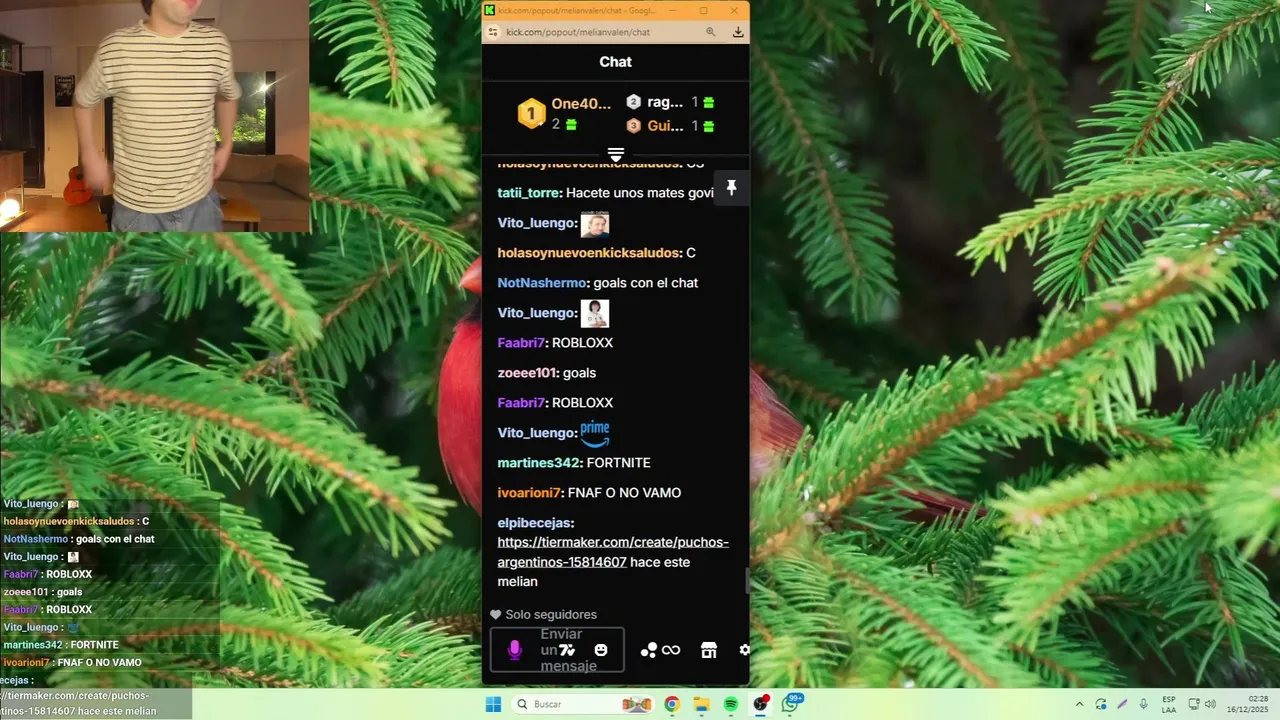
Task: Open the emoji picker smiley icon
Action: 601,650
